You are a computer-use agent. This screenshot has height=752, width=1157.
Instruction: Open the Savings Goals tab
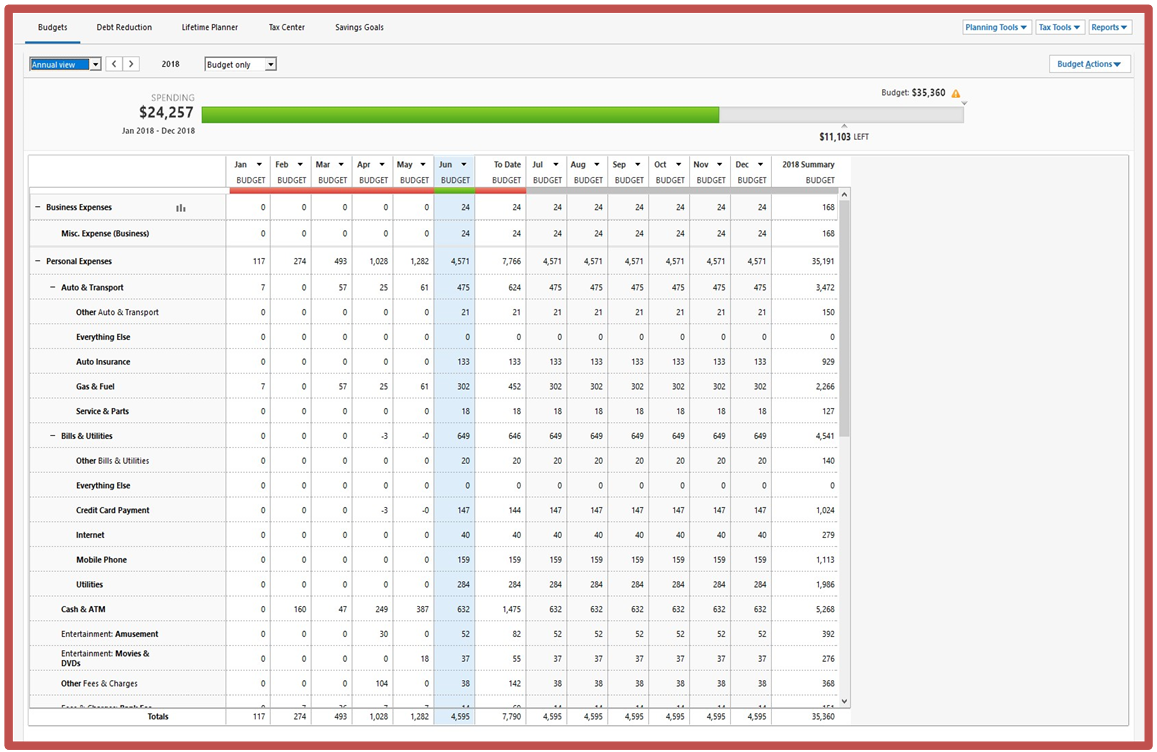359,27
